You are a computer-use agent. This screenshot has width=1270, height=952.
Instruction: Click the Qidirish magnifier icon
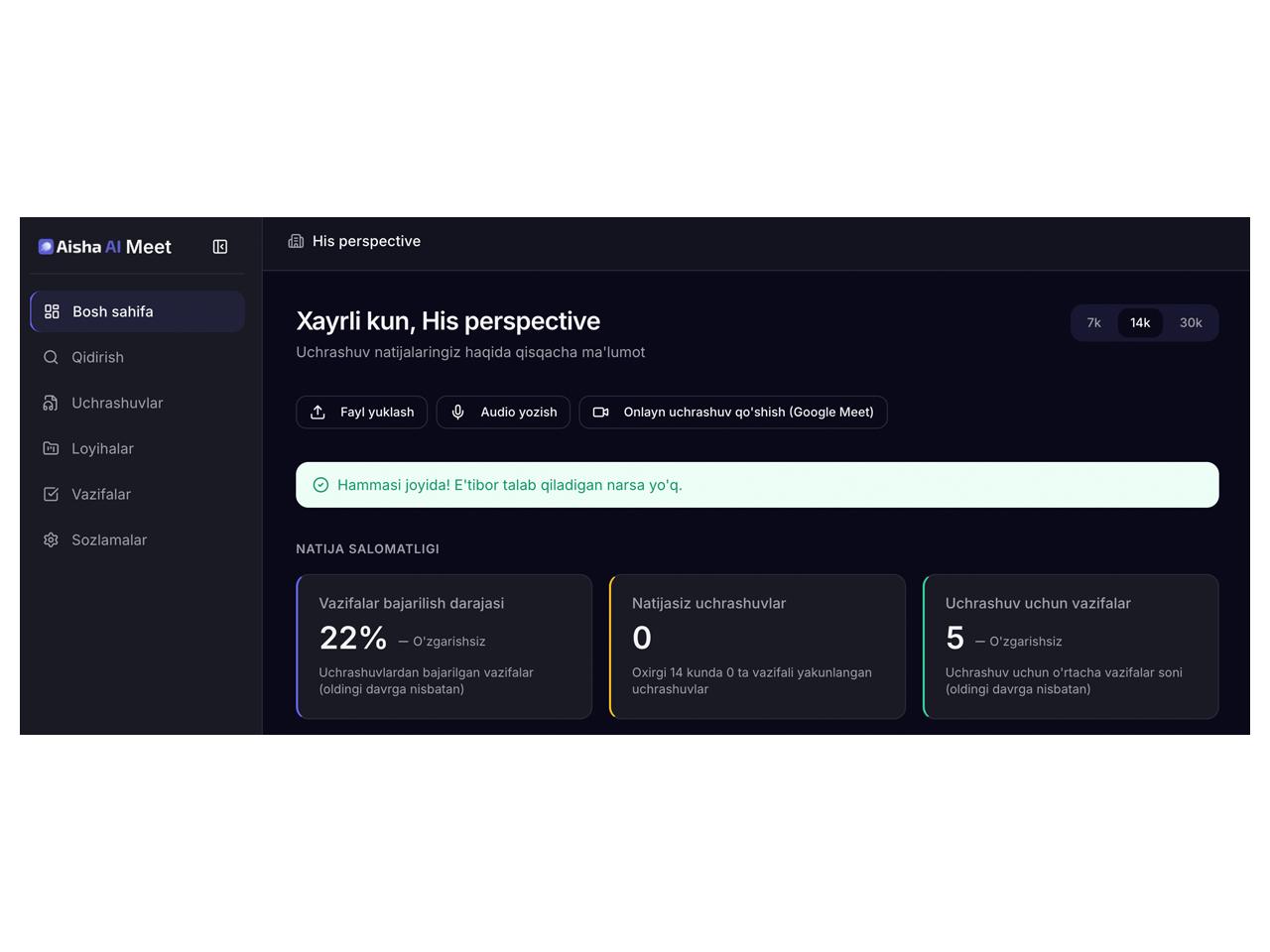coord(51,357)
